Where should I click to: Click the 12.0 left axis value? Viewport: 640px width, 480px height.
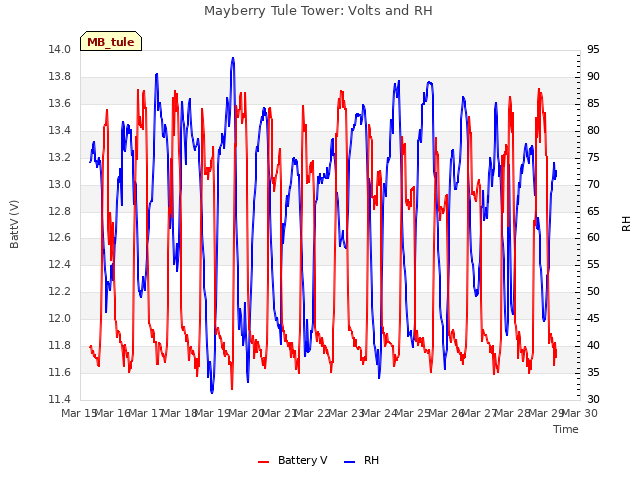pyautogui.click(x=60, y=318)
